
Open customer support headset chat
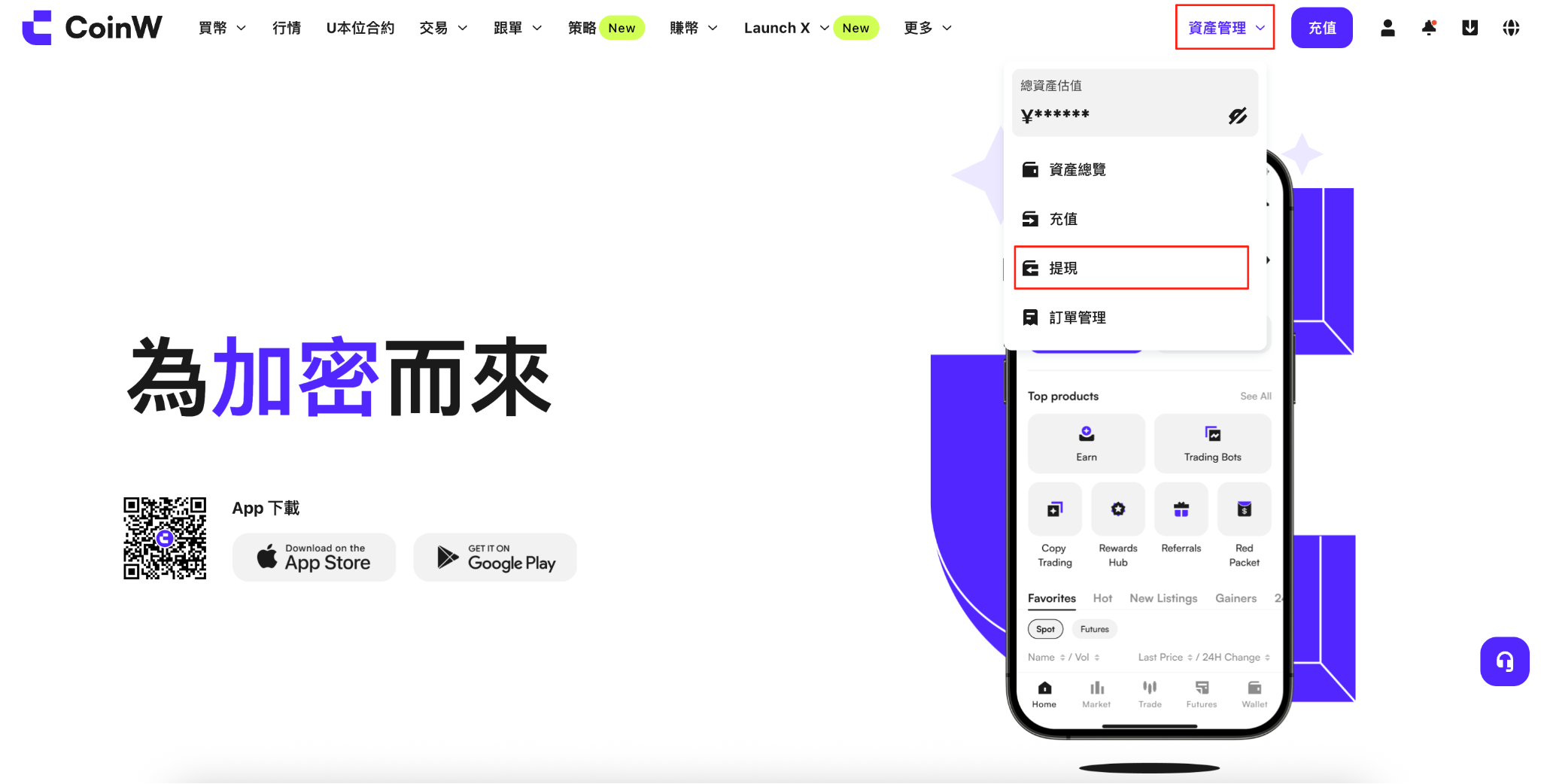[1505, 661]
